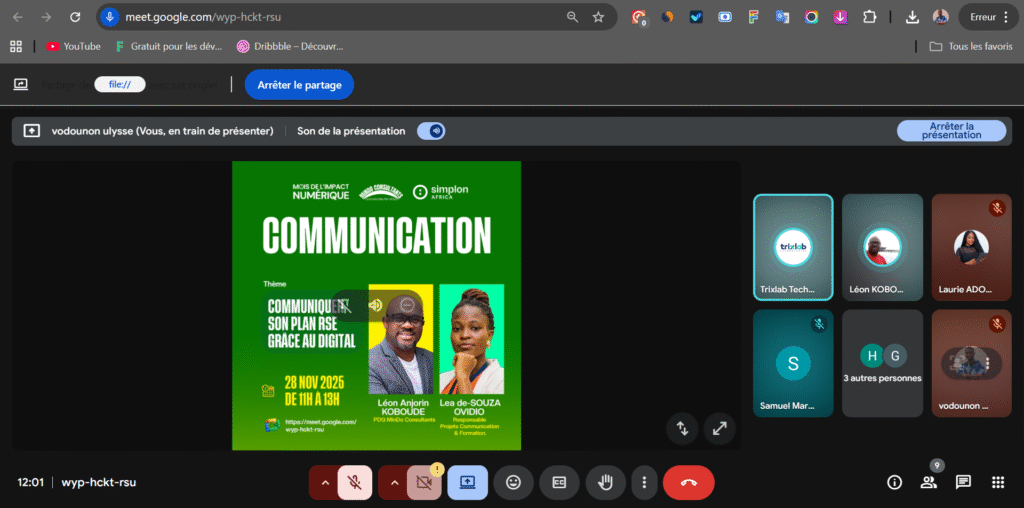Open the Tous les favoris folder
The image size is (1024, 508).
[970, 46]
